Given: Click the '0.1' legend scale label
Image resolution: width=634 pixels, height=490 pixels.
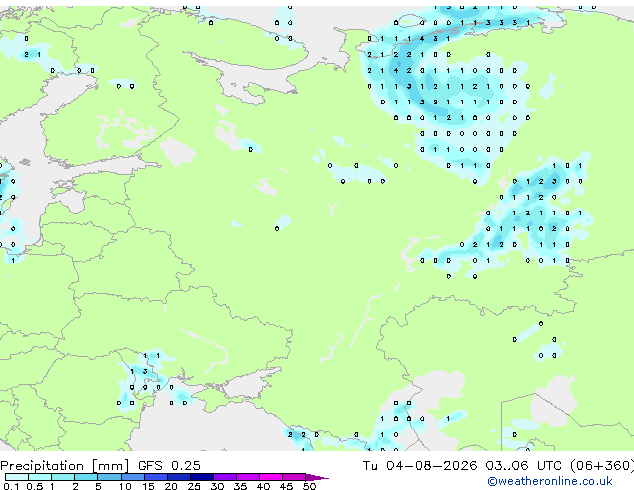Looking at the screenshot, I should [11, 486].
